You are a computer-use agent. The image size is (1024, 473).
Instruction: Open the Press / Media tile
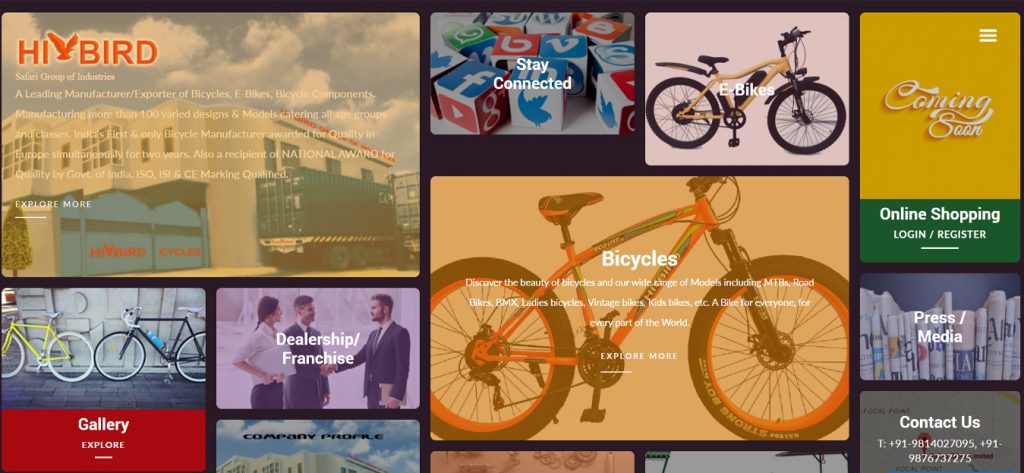click(x=939, y=327)
